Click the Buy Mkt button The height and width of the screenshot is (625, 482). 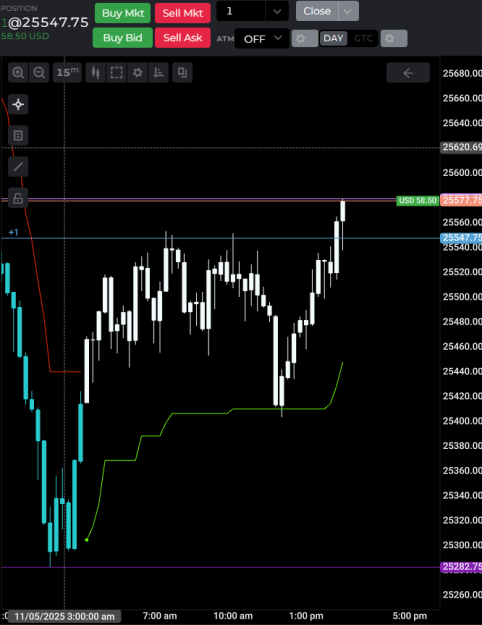pyautogui.click(x=123, y=13)
